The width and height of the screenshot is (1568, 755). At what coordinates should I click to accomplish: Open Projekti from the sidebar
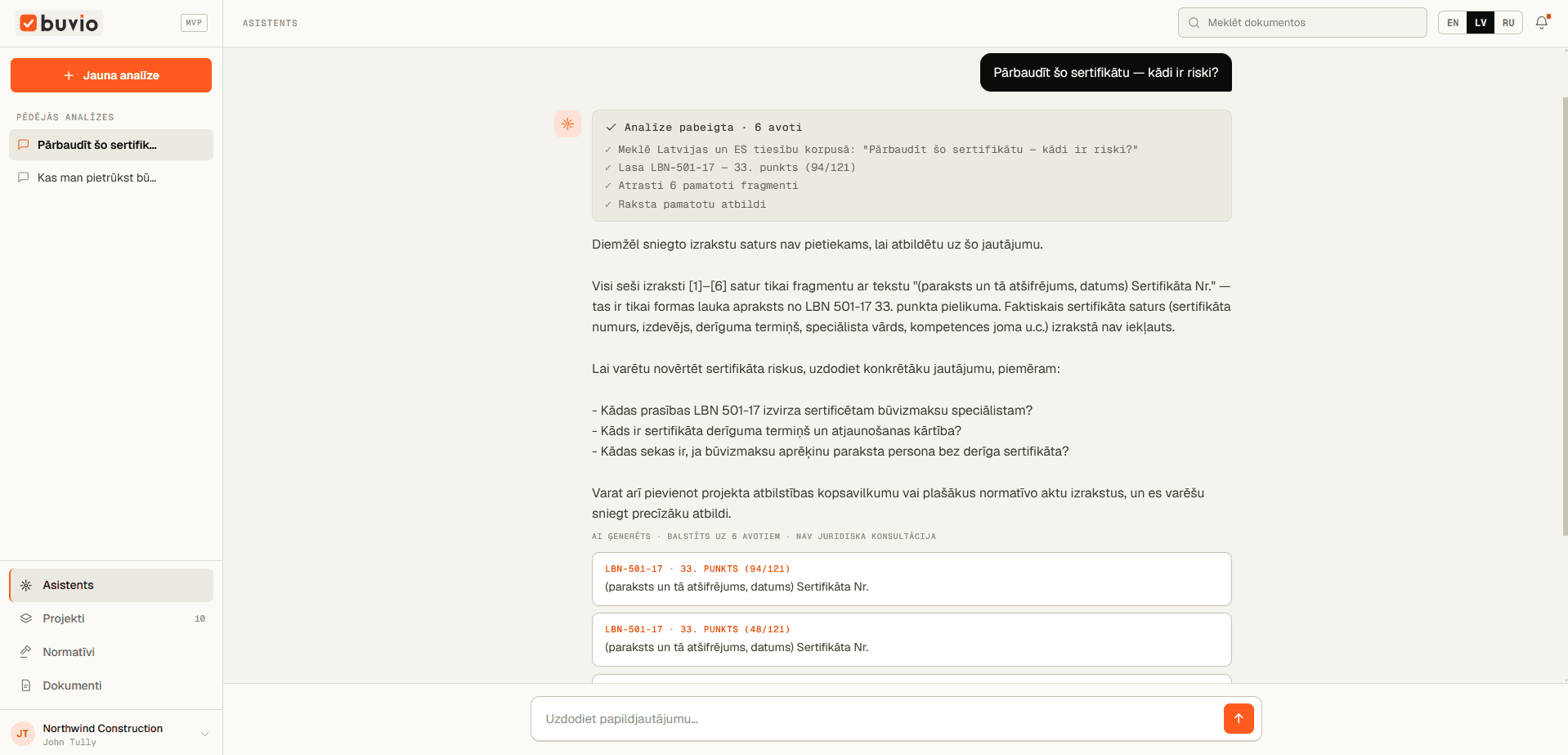[x=111, y=618]
